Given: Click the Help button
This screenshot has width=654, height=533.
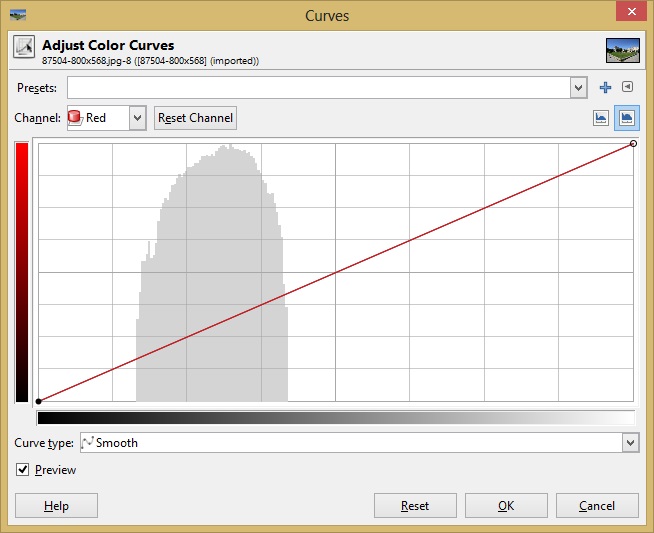Looking at the screenshot, I should point(56,506).
